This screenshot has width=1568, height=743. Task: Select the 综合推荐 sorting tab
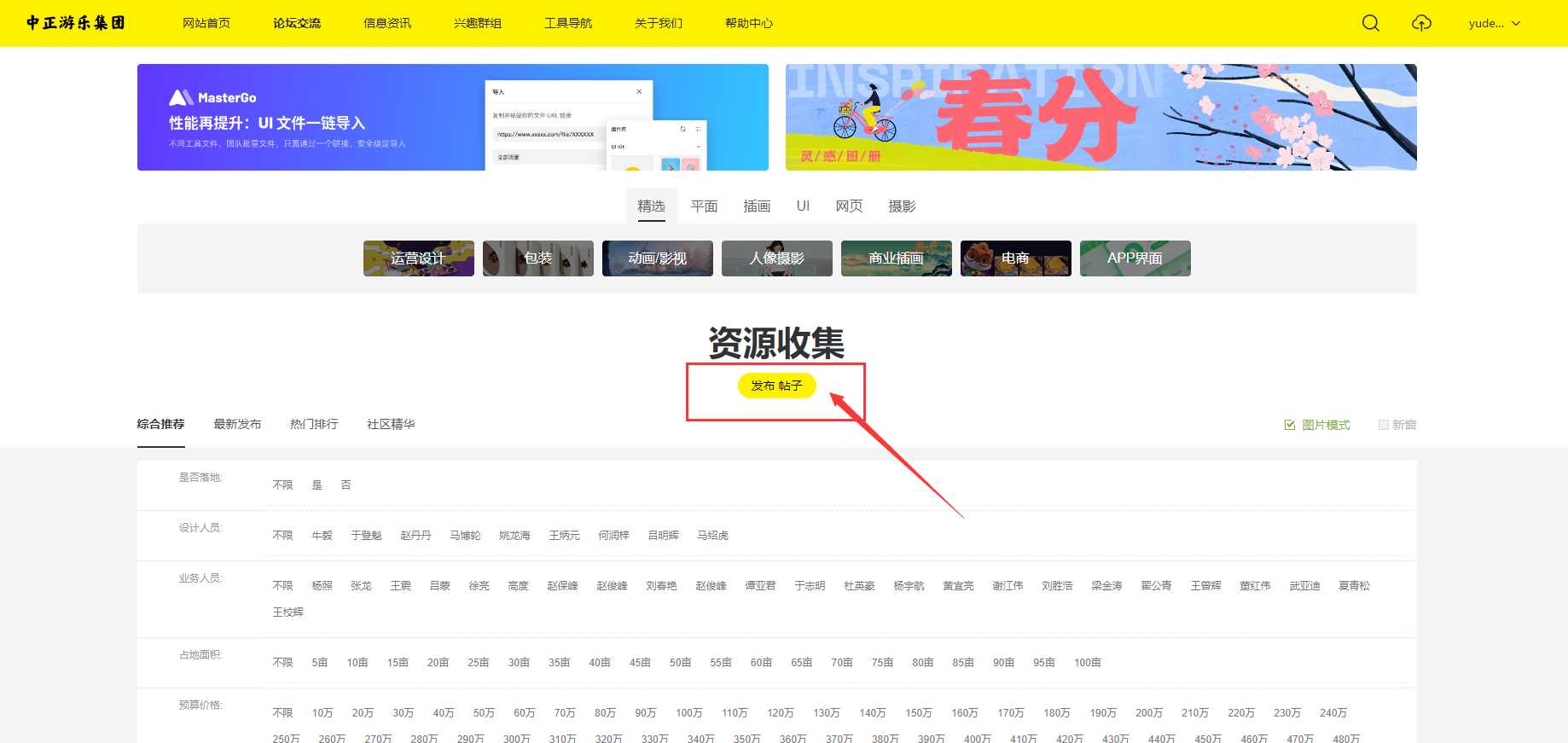[x=160, y=424]
